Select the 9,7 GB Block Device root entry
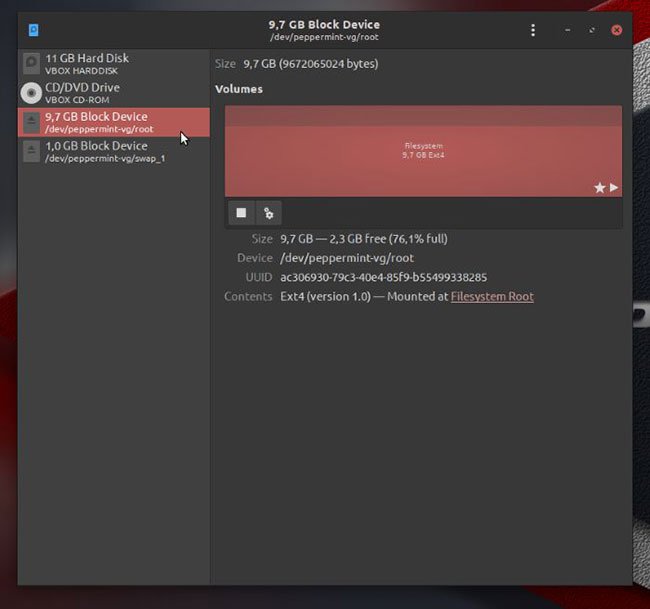 (114, 122)
